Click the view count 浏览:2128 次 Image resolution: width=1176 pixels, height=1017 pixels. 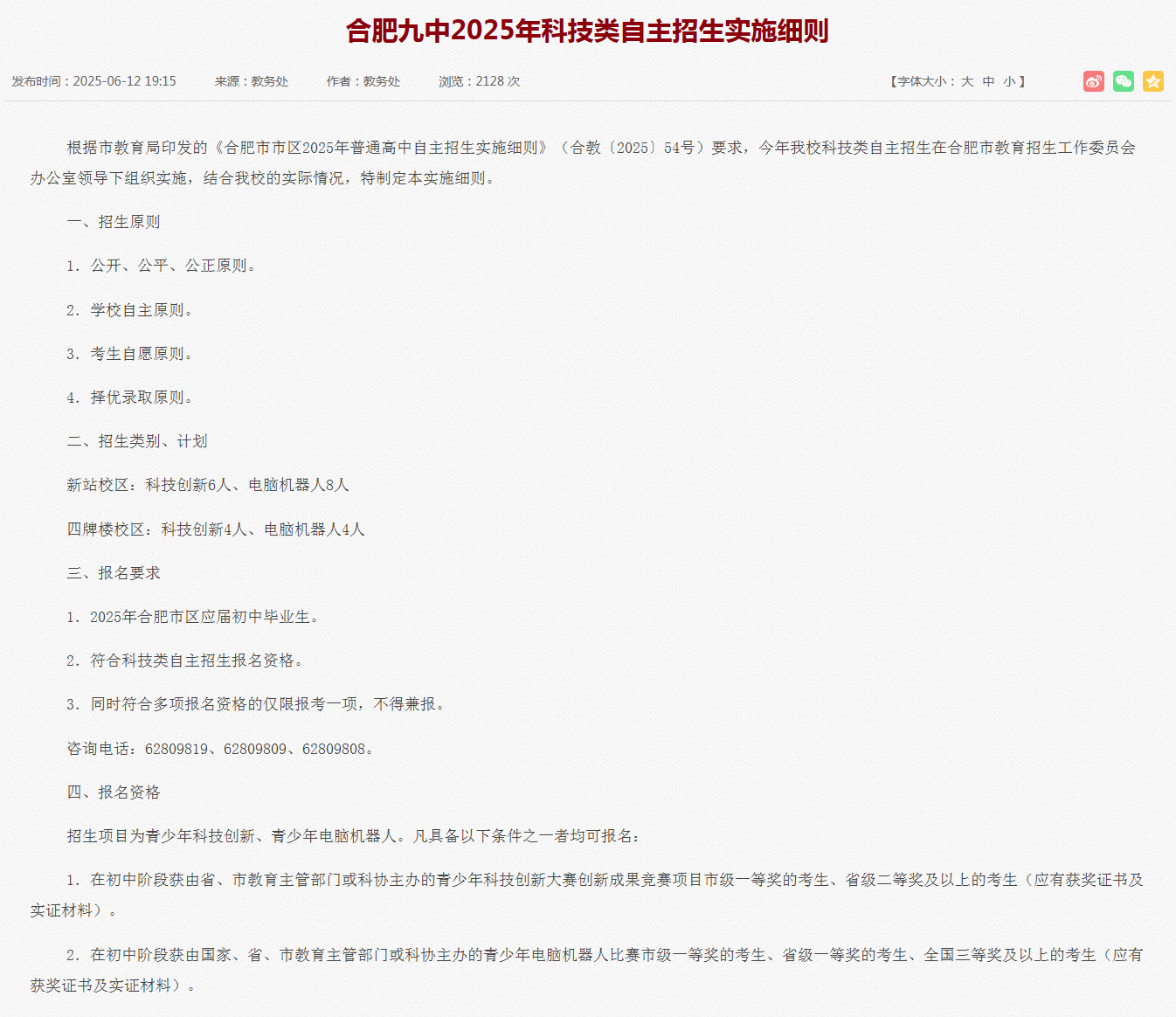(x=479, y=81)
